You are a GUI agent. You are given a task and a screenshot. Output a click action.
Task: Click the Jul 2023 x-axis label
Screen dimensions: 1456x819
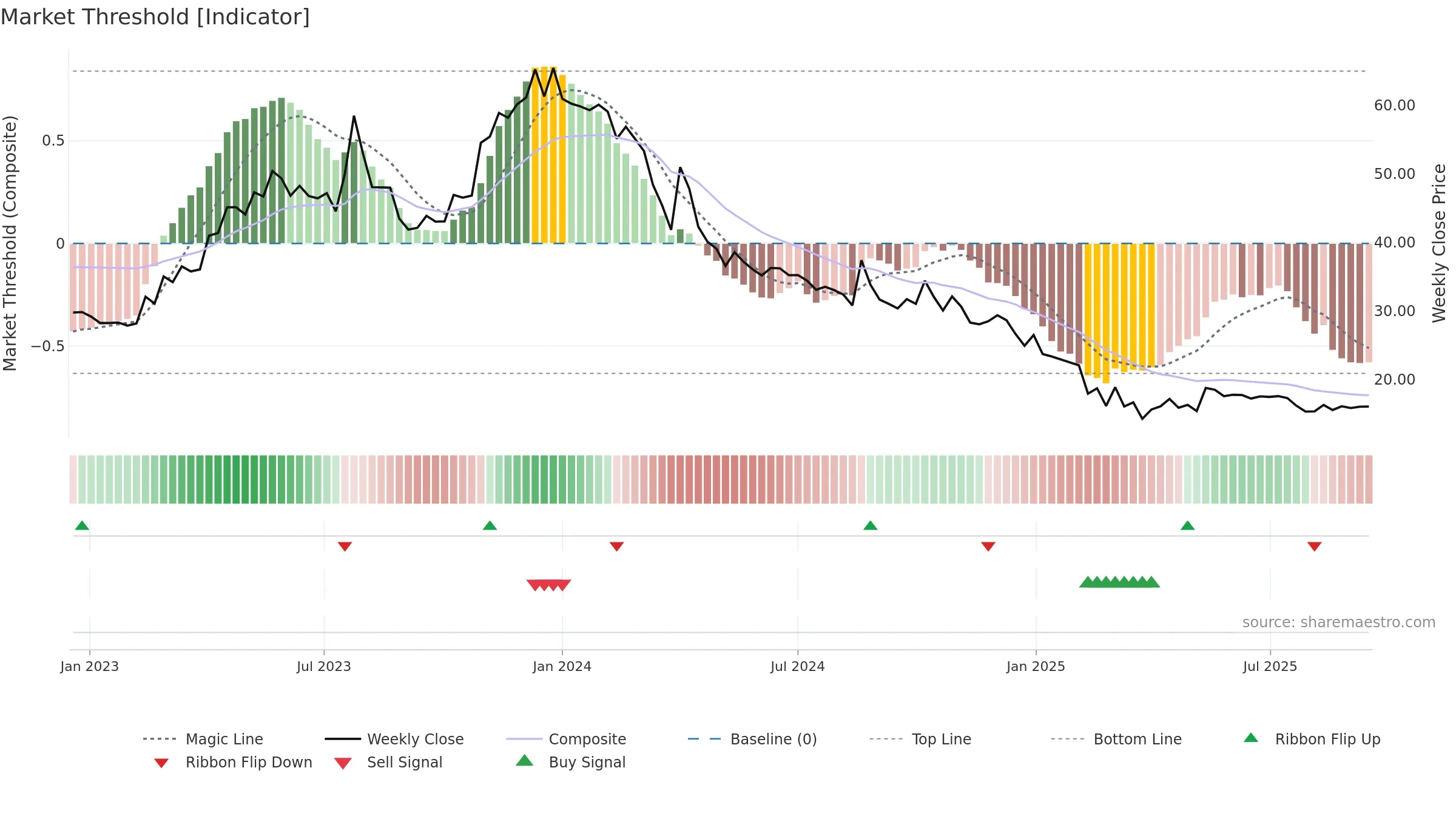click(x=324, y=666)
